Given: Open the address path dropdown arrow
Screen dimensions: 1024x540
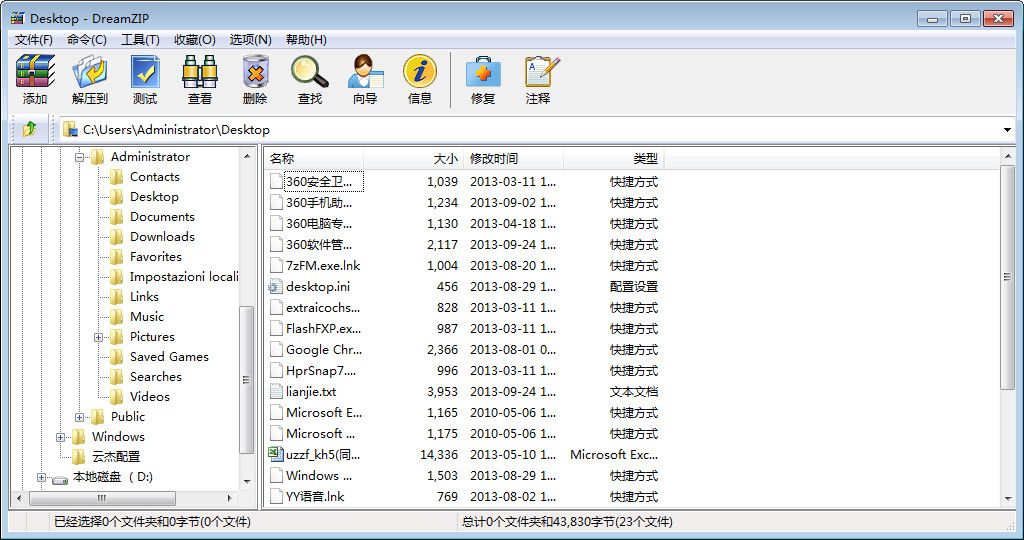Looking at the screenshot, I should click(1007, 130).
